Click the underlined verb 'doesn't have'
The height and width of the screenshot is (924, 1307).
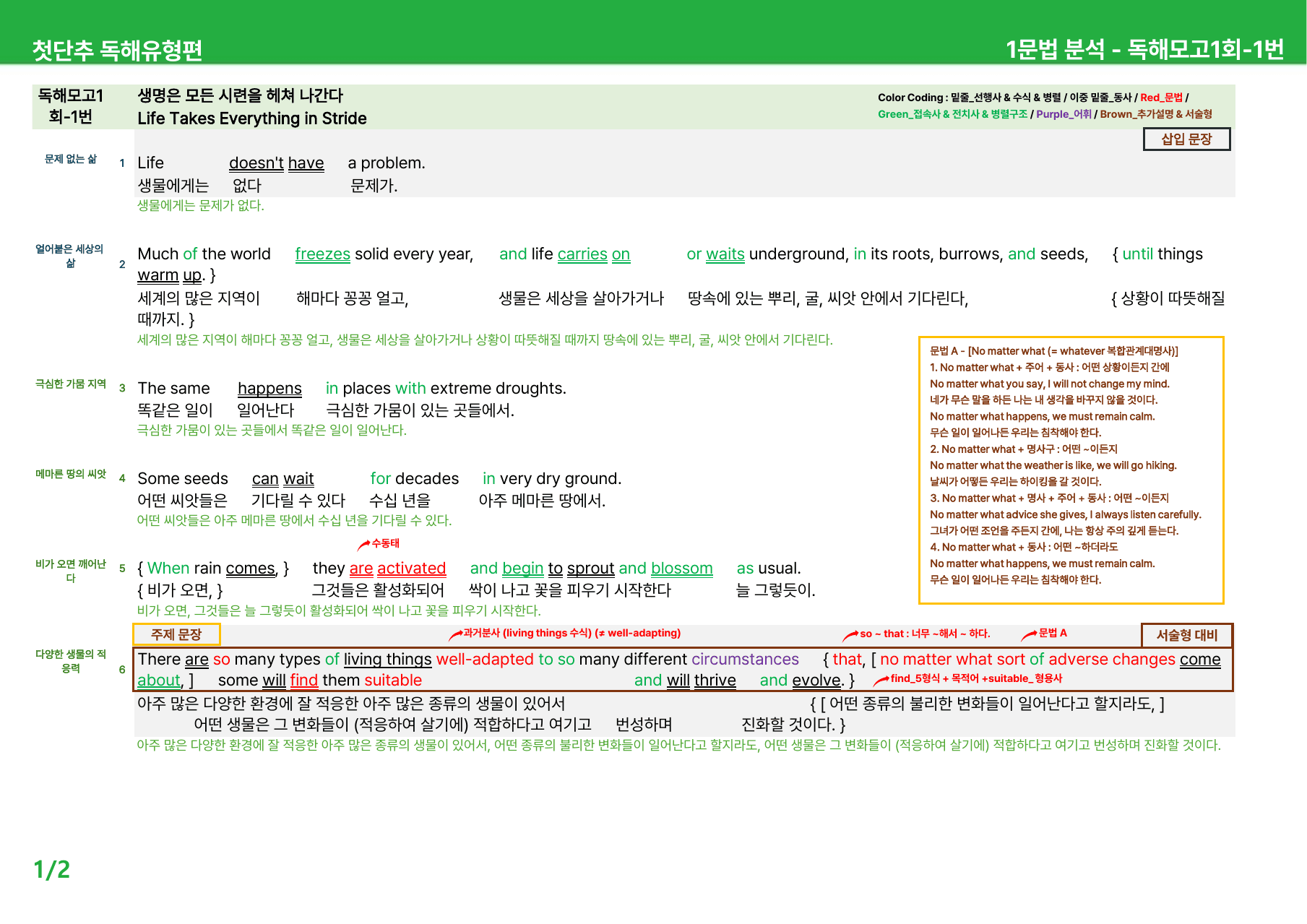(277, 163)
